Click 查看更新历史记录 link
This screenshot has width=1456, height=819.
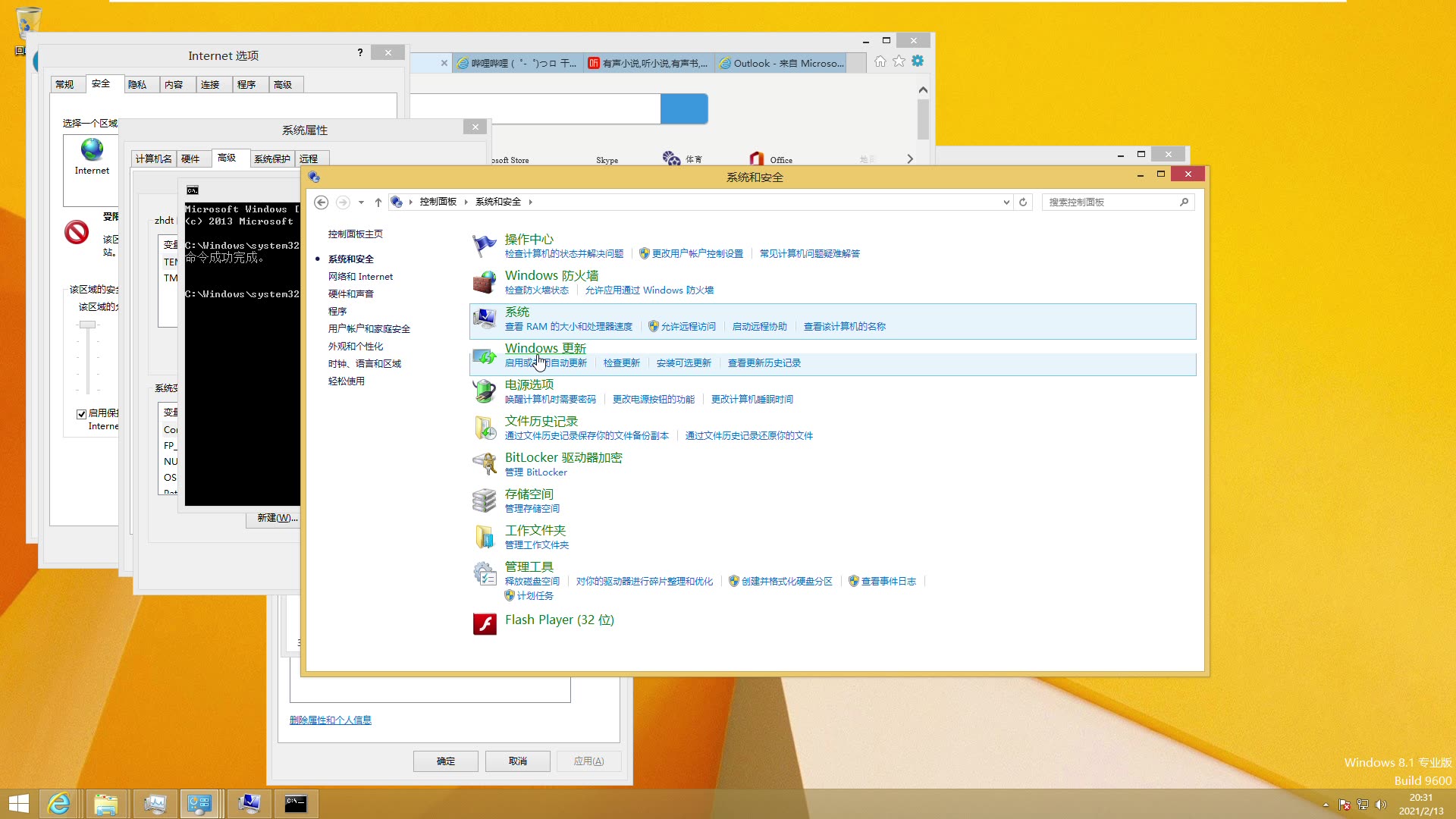tap(764, 363)
